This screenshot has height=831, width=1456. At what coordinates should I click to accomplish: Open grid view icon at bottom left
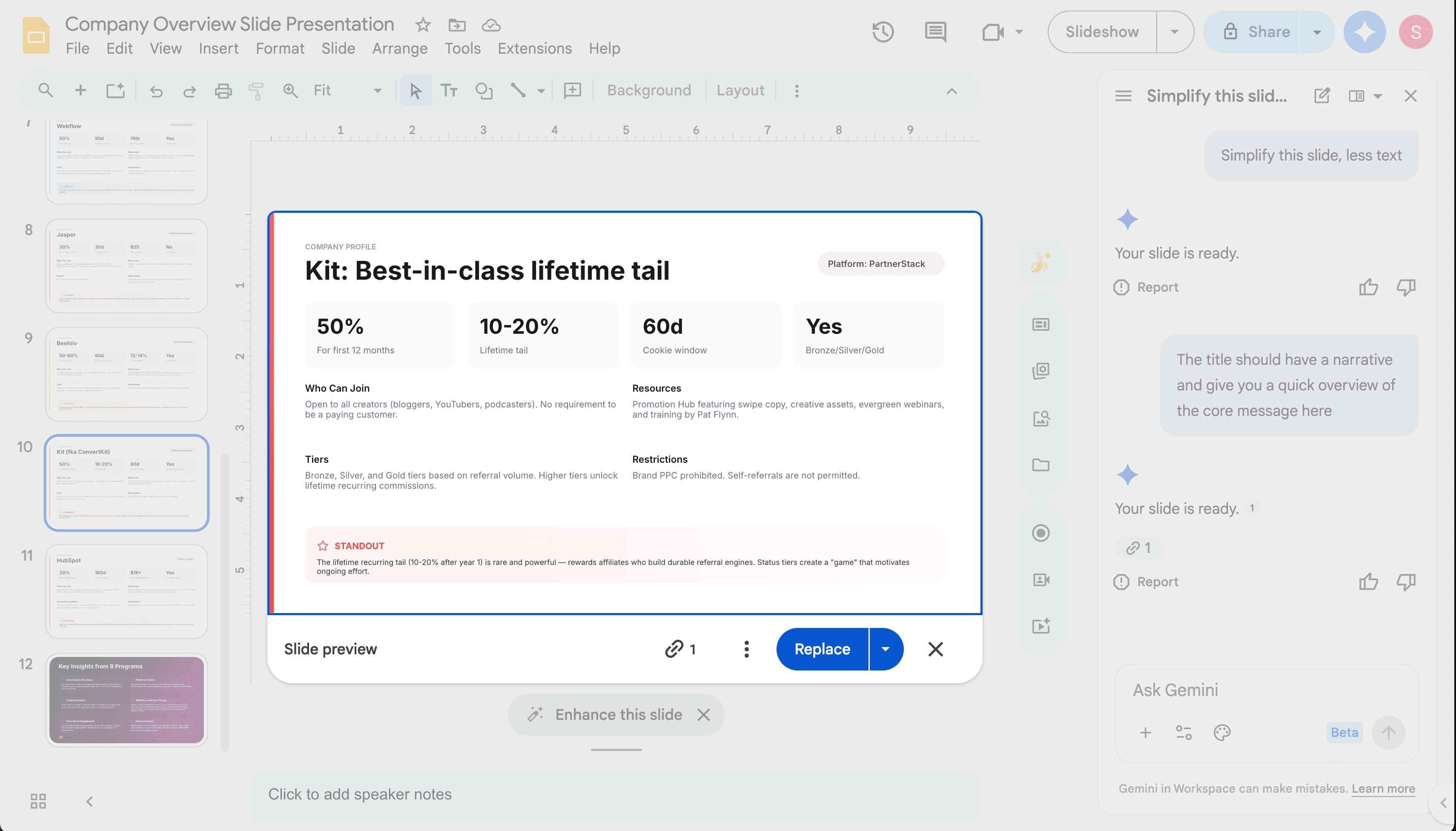click(38, 801)
